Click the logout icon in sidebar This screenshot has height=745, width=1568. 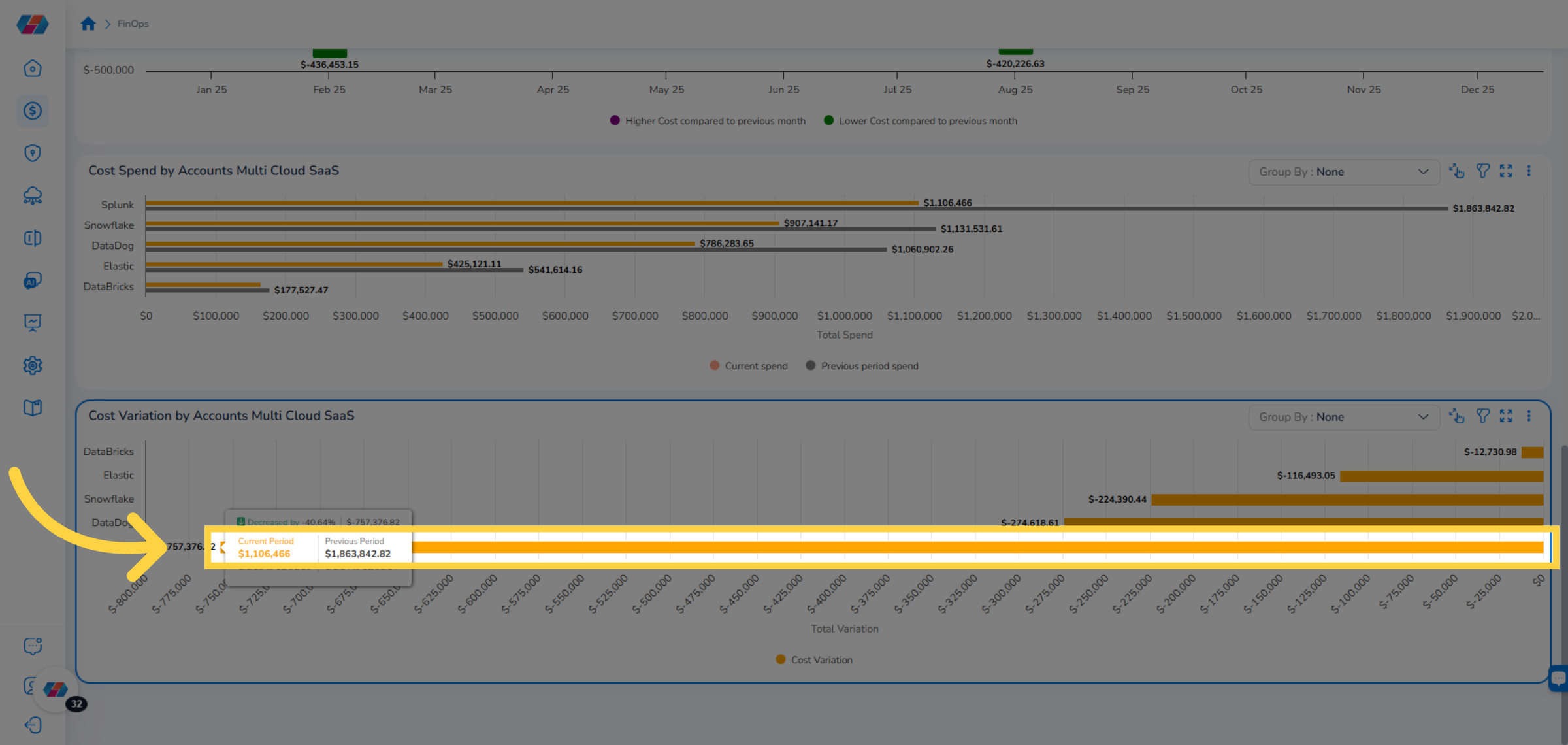33,725
